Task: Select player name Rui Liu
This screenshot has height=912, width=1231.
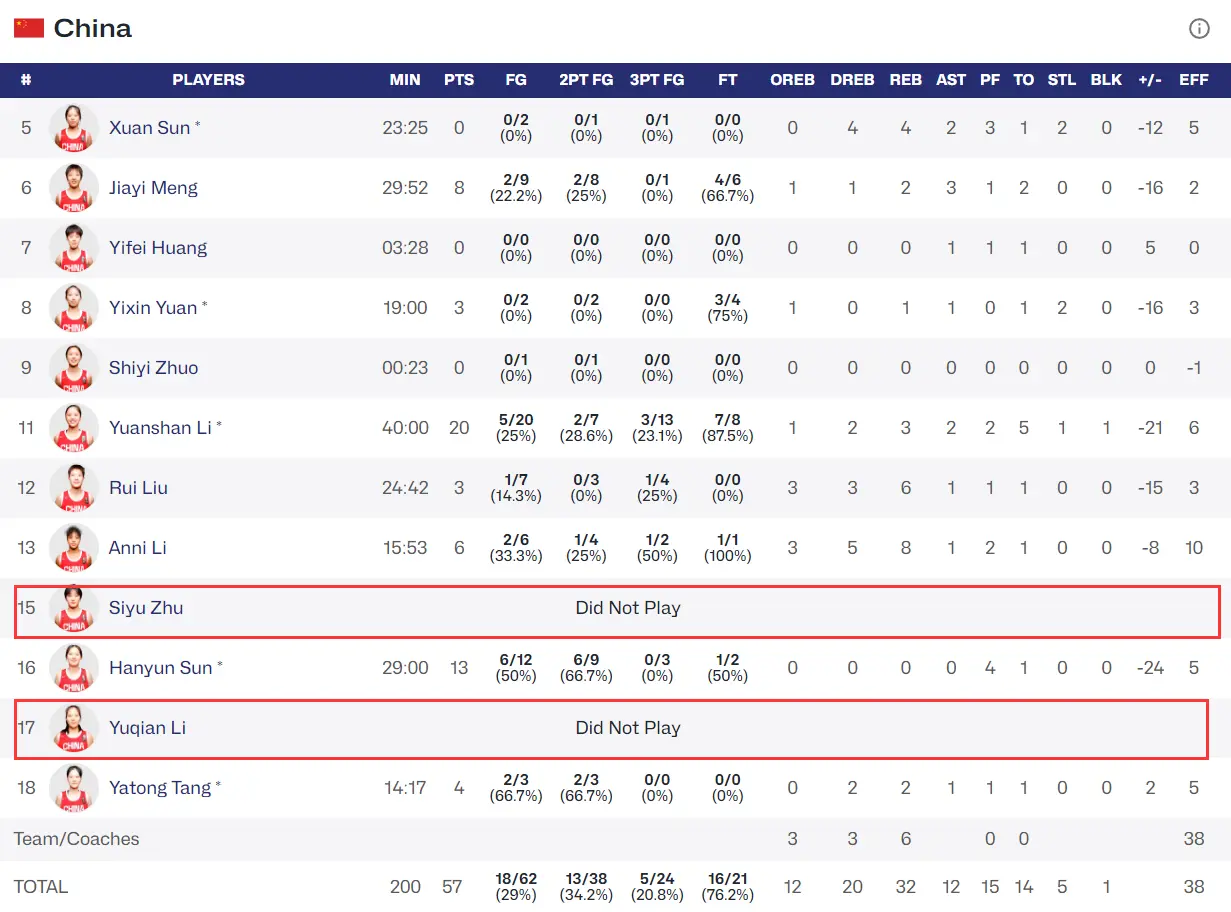Action: [x=138, y=488]
